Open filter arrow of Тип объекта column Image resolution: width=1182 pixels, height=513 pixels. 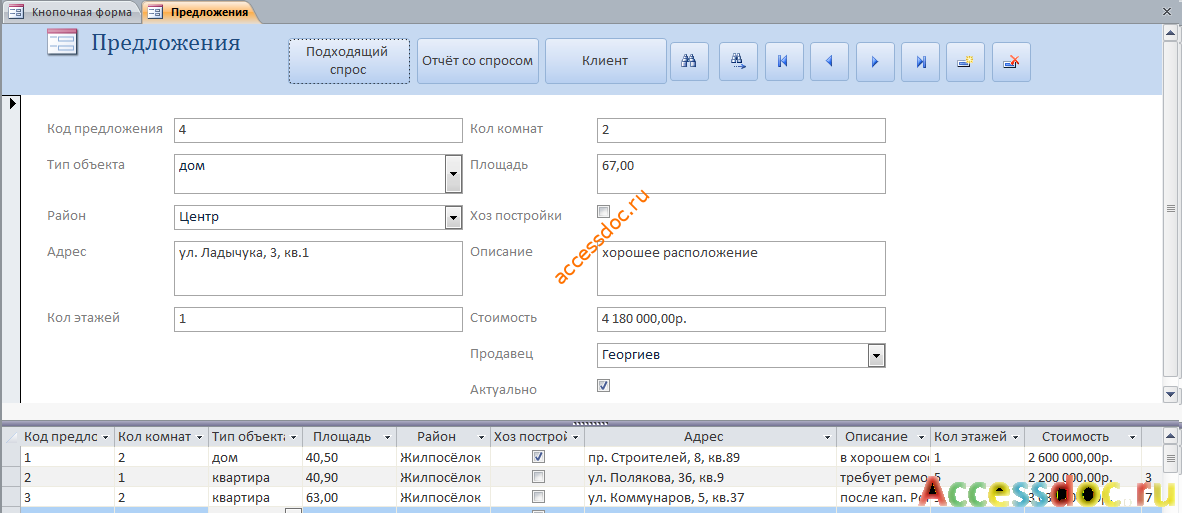pyautogui.click(x=294, y=437)
